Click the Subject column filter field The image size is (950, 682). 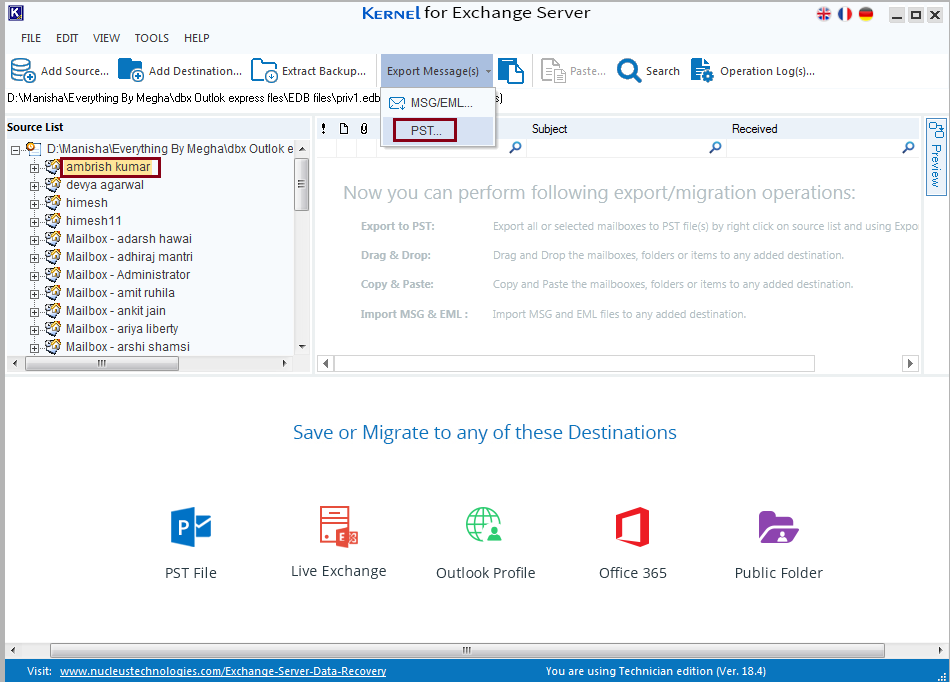coord(618,148)
